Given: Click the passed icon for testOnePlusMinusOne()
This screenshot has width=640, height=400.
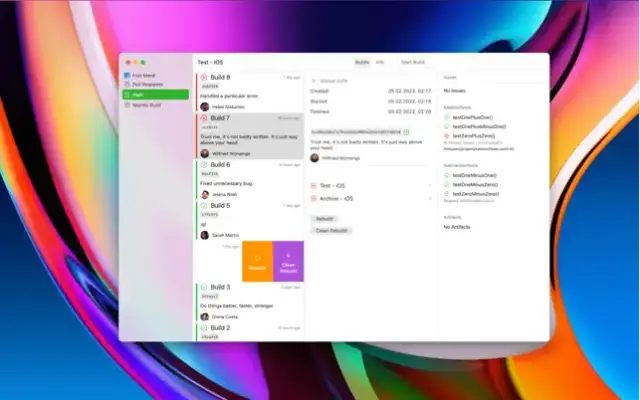Looking at the screenshot, I should (x=447, y=127).
